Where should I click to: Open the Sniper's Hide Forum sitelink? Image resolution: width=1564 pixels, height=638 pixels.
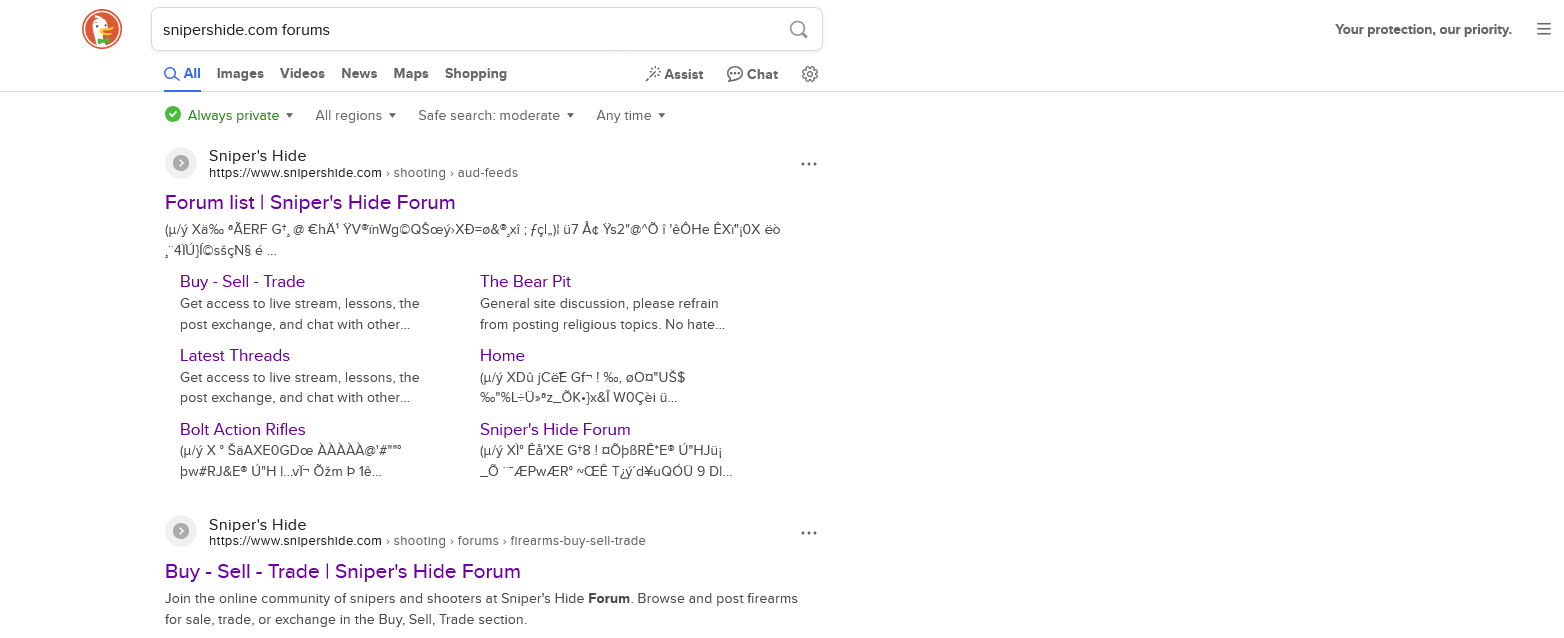click(555, 429)
